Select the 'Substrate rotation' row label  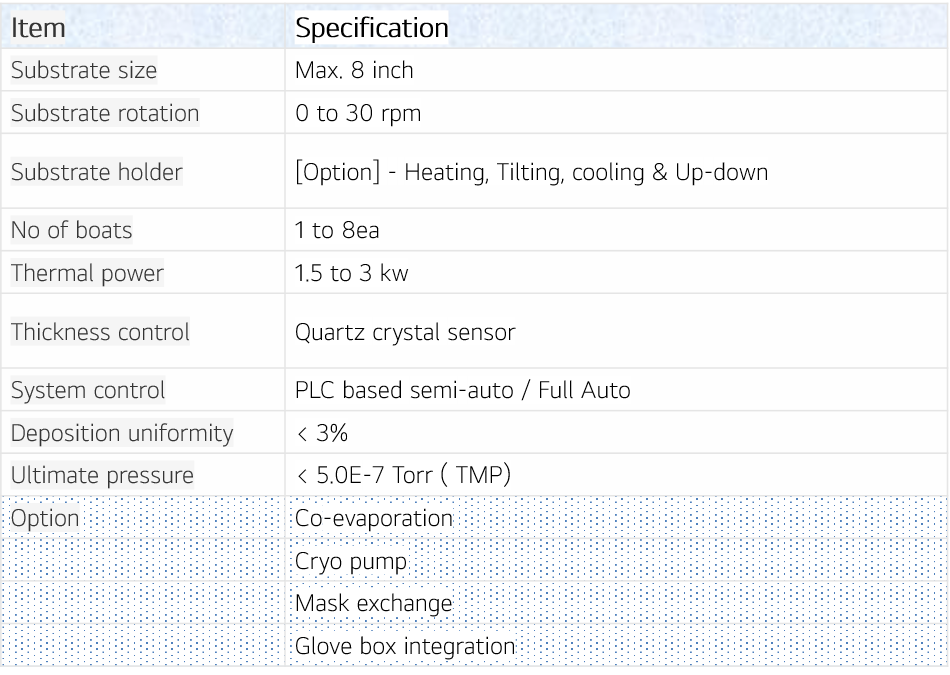(105, 114)
